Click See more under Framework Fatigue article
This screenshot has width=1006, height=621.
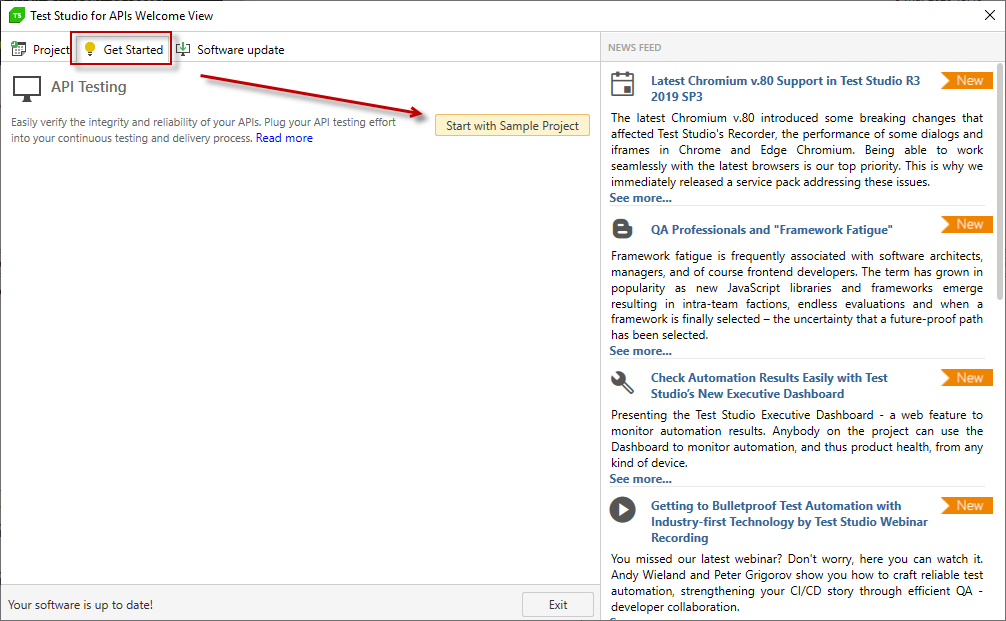coord(640,351)
